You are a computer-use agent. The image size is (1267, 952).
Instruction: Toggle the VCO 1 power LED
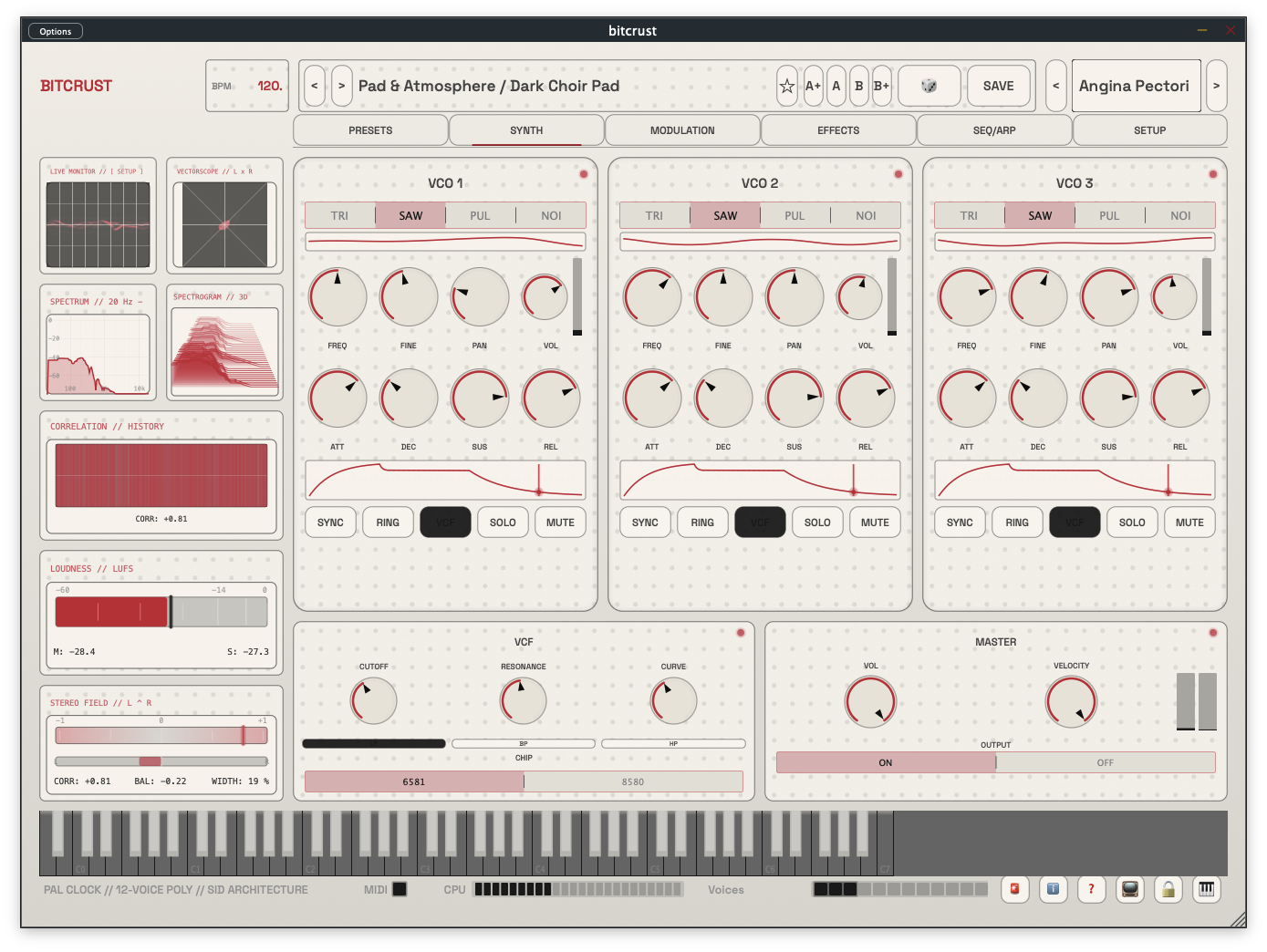coord(584,174)
